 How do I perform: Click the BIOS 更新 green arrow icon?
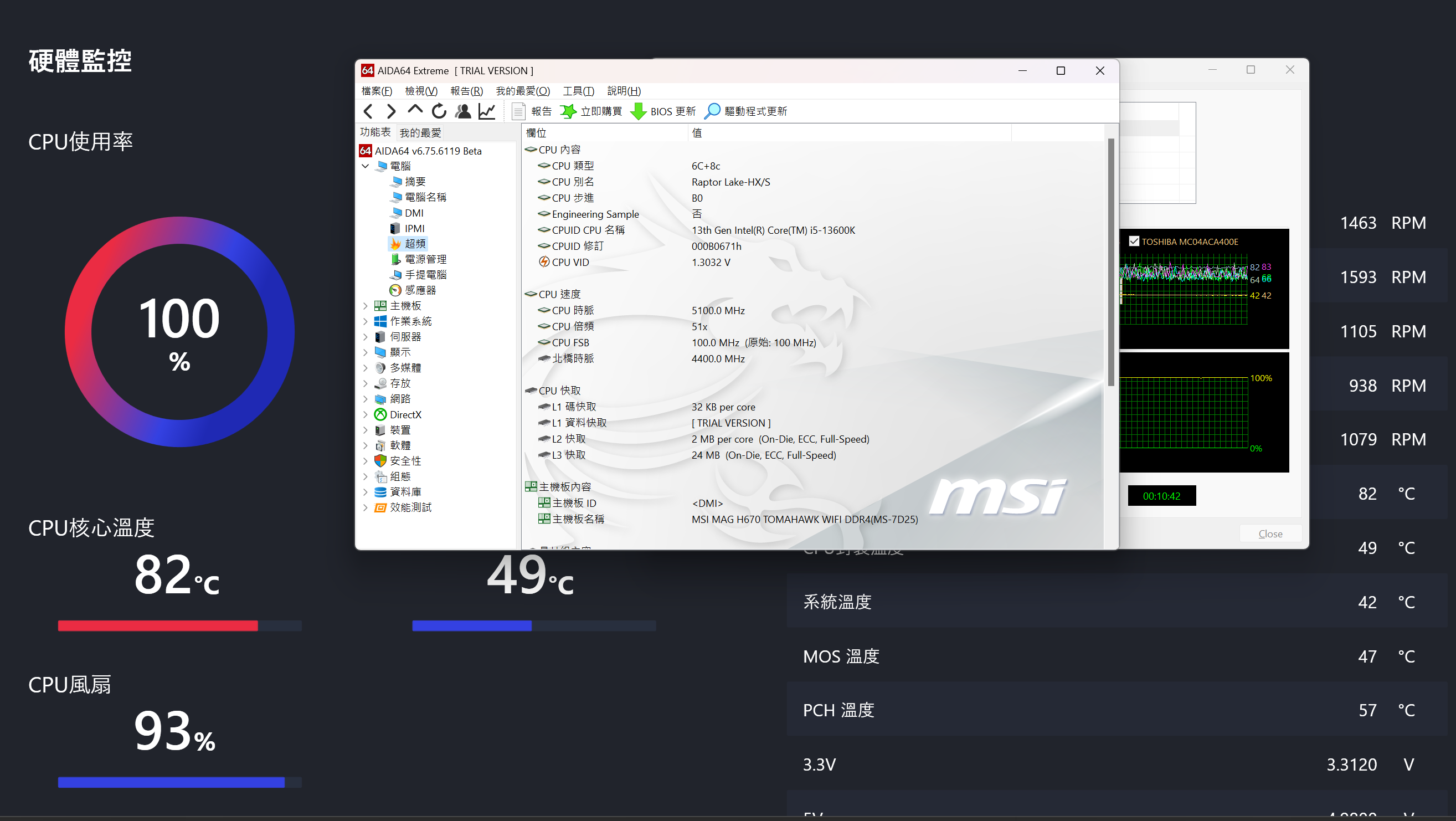638,111
